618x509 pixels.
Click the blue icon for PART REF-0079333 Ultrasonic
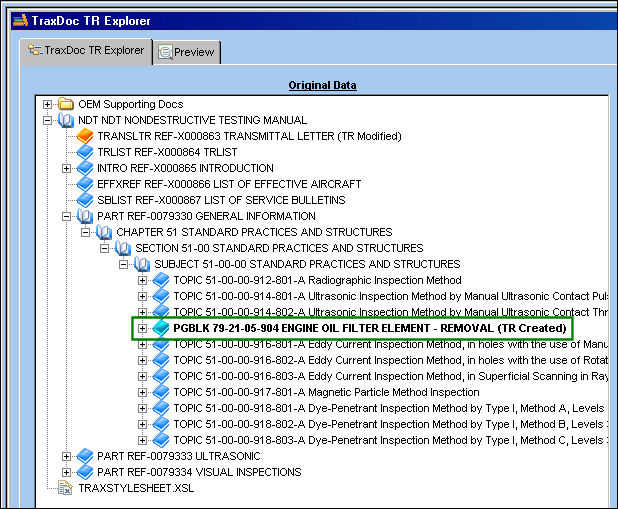pos(85,457)
